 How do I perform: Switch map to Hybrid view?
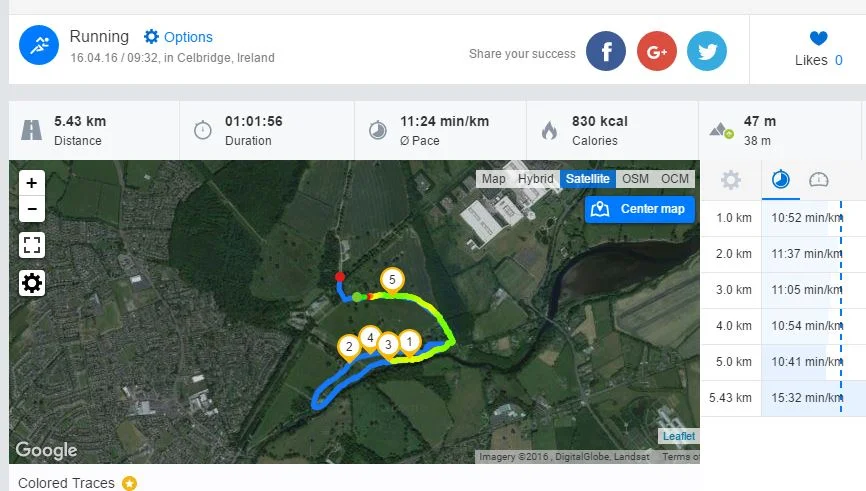536,179
